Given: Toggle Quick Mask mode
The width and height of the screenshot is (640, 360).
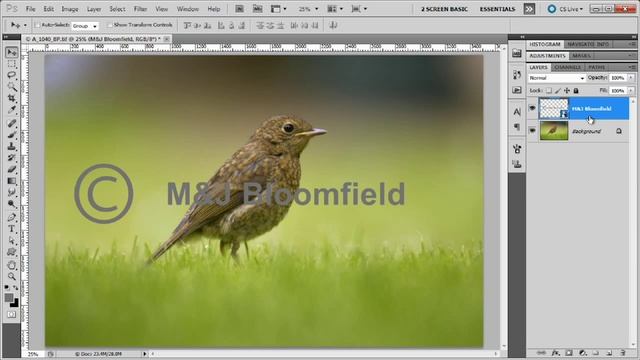Looking at the screenshot, I should tap(11, 314).
